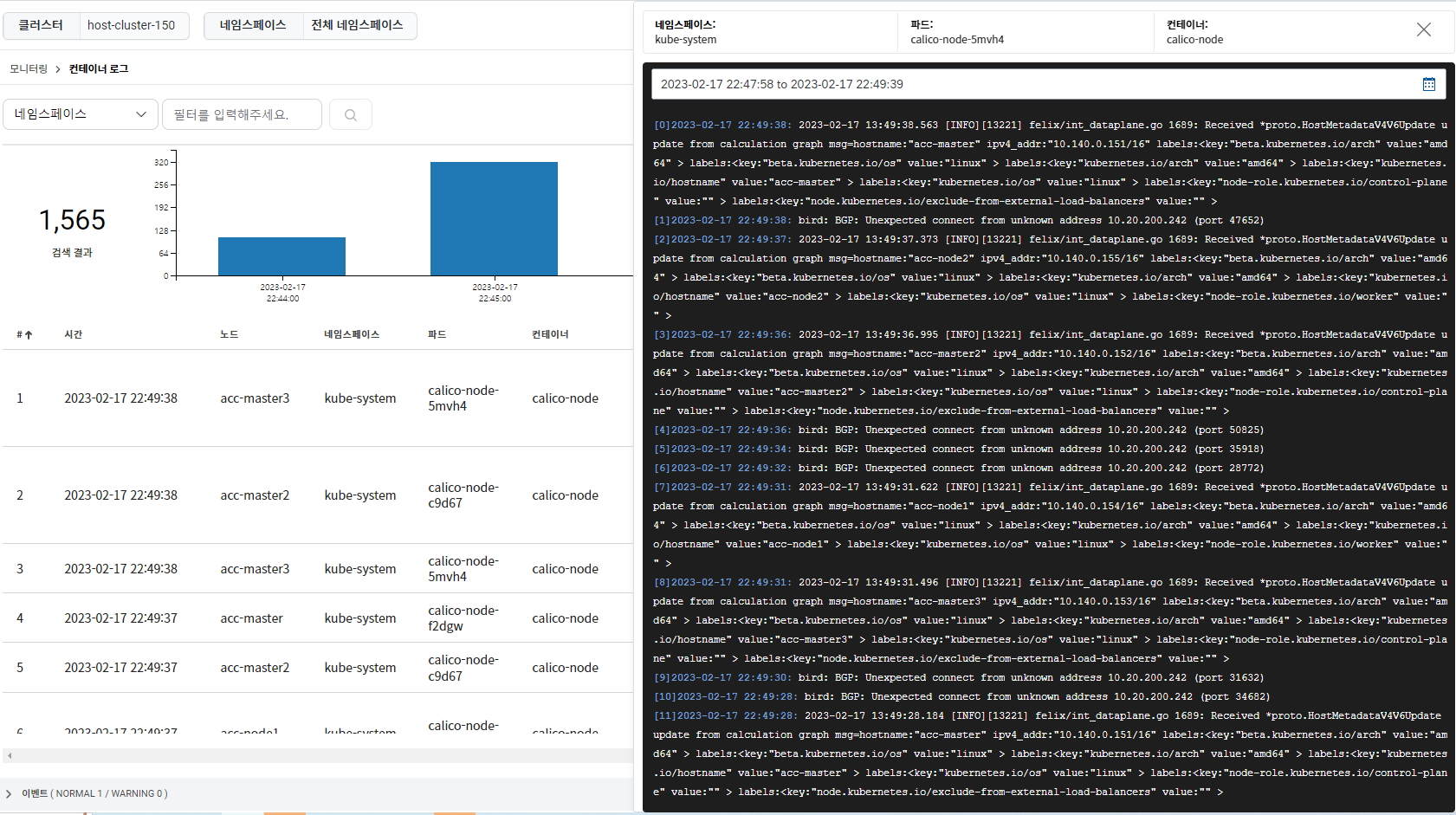Open the calendar date picker icon

tap(1429, 84)
